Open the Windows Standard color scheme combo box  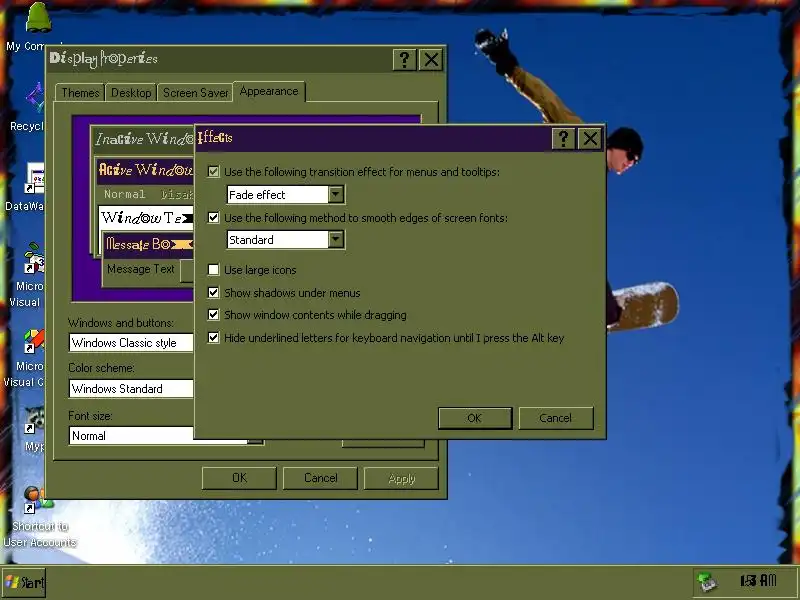click(x=131, y=388)
